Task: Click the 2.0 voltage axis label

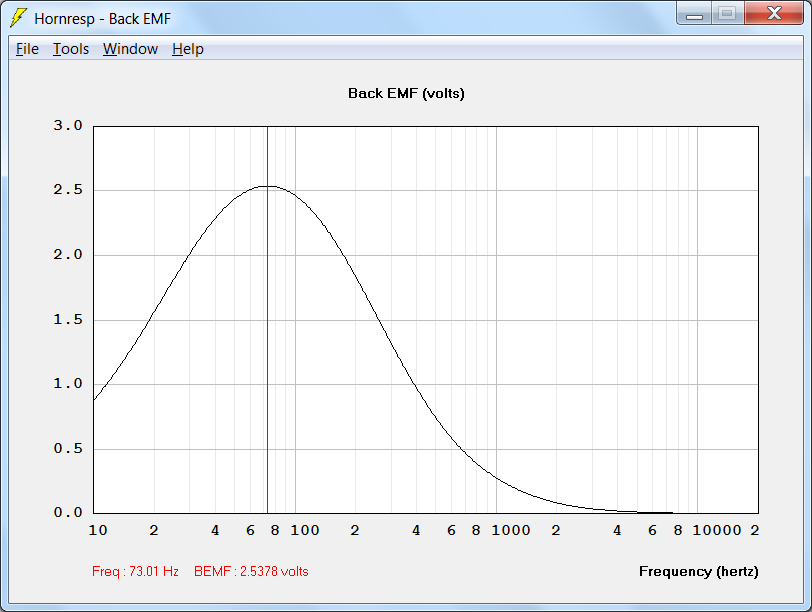Action: (68, 254)
